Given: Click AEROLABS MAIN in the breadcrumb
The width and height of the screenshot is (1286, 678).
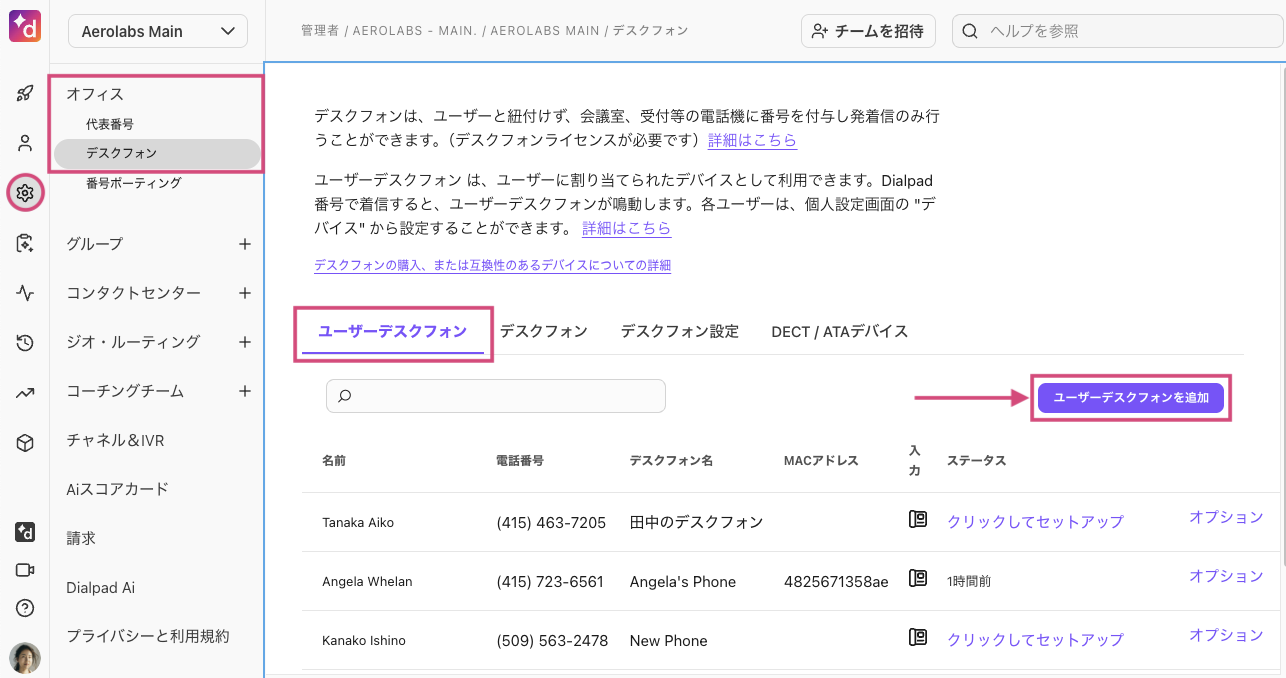Looking at the screenshot, I should [x=544, y=31].
